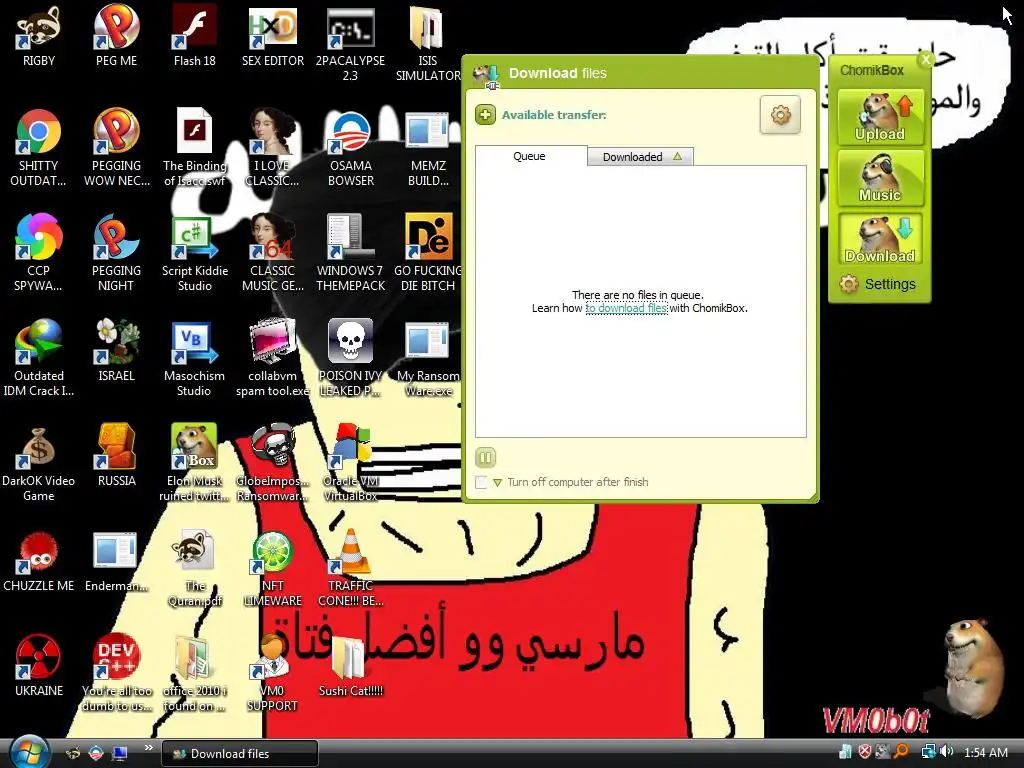1024x768 pixels.
Task: Switch to the Queue tab
Action: pyautogui.click(x=530, y=156)
